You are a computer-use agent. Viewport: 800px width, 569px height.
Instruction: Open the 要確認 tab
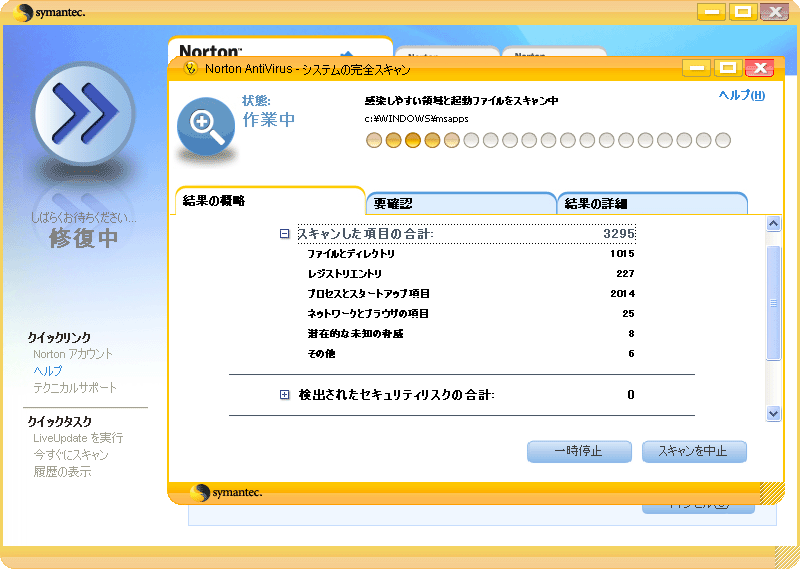click(x=461, y=204)
